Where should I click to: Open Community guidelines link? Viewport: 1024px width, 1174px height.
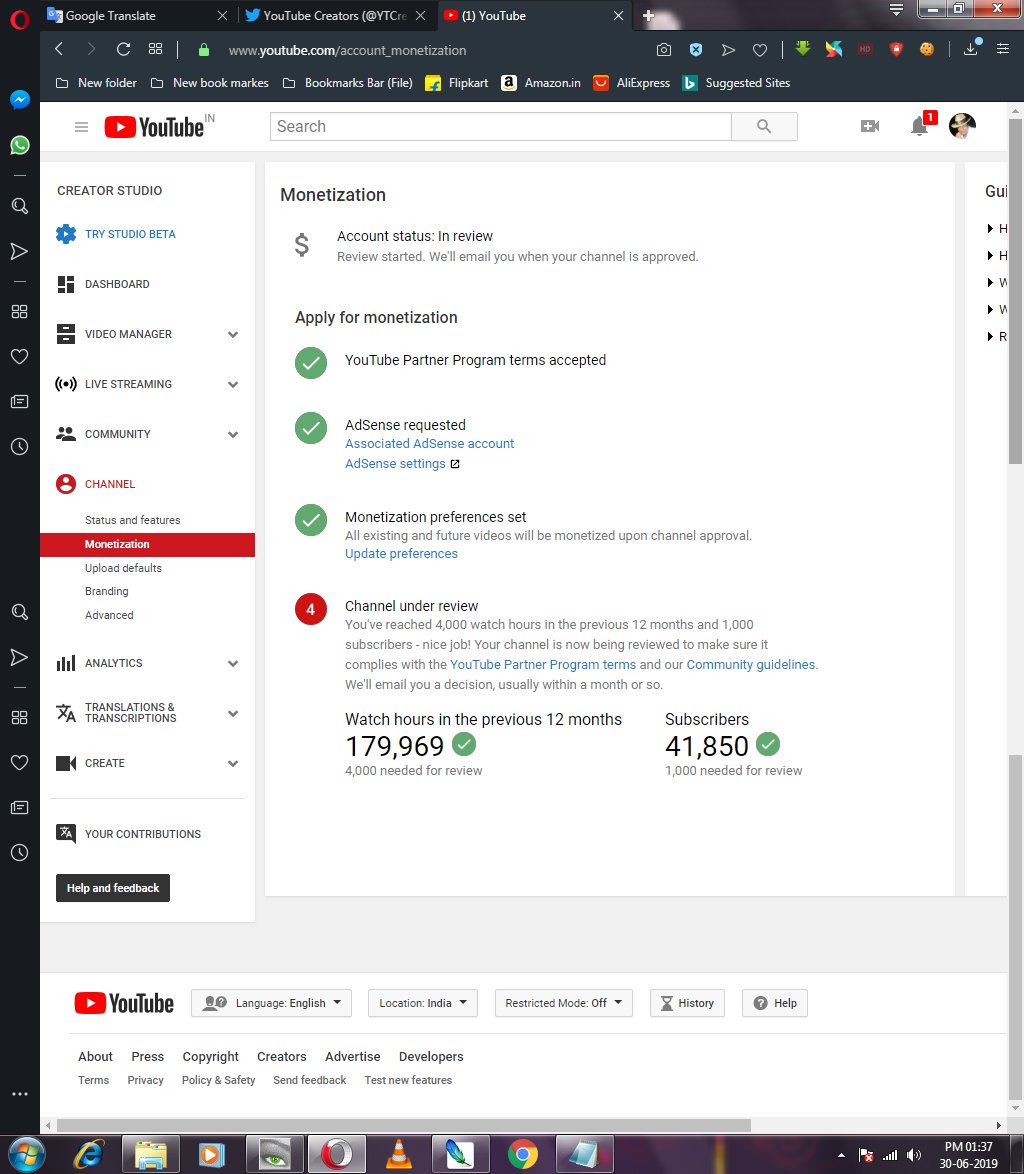(751, 664)
